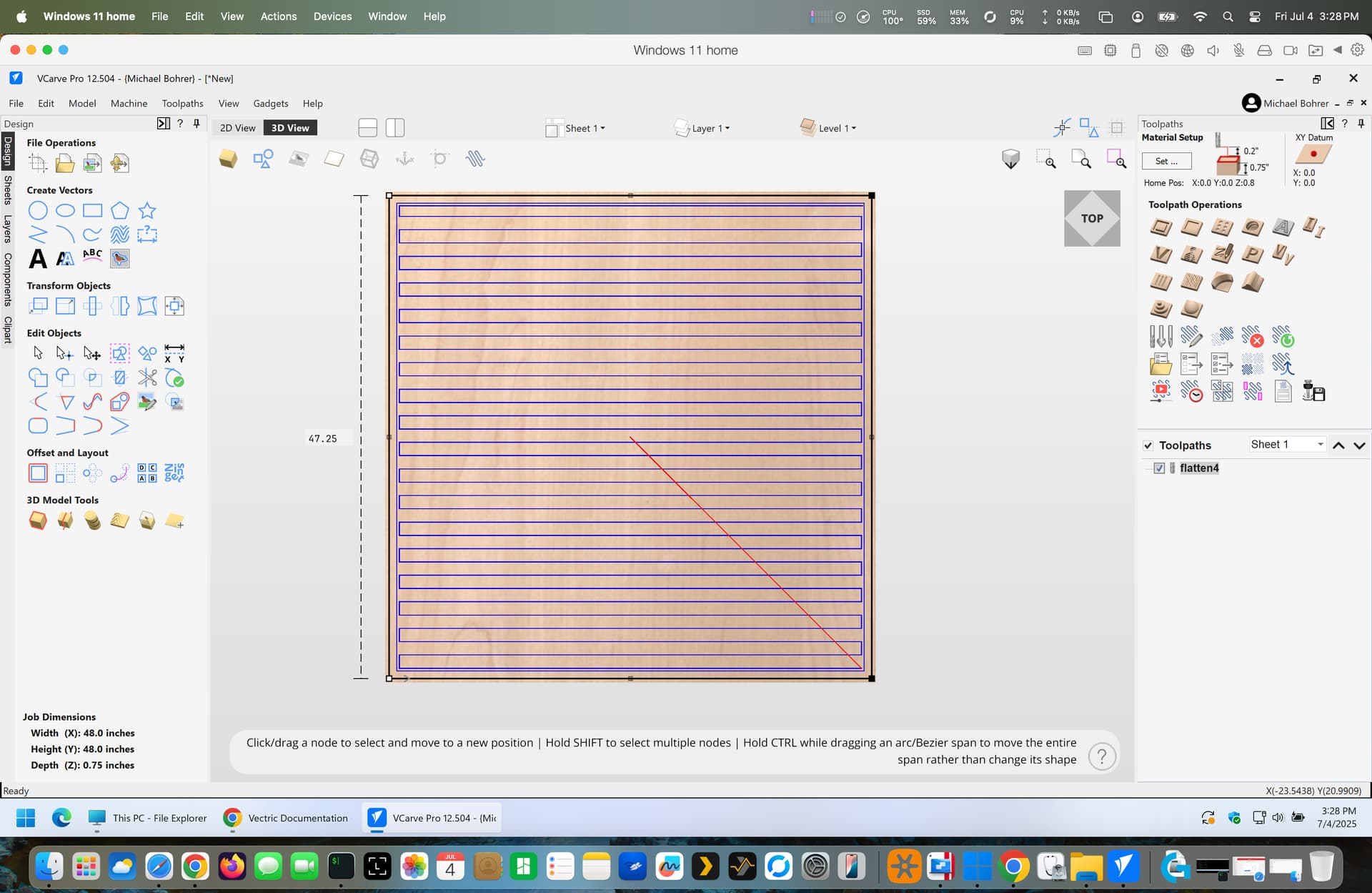Toggle the 3D view material display
1372x893 pixels.
coord(228,159)
